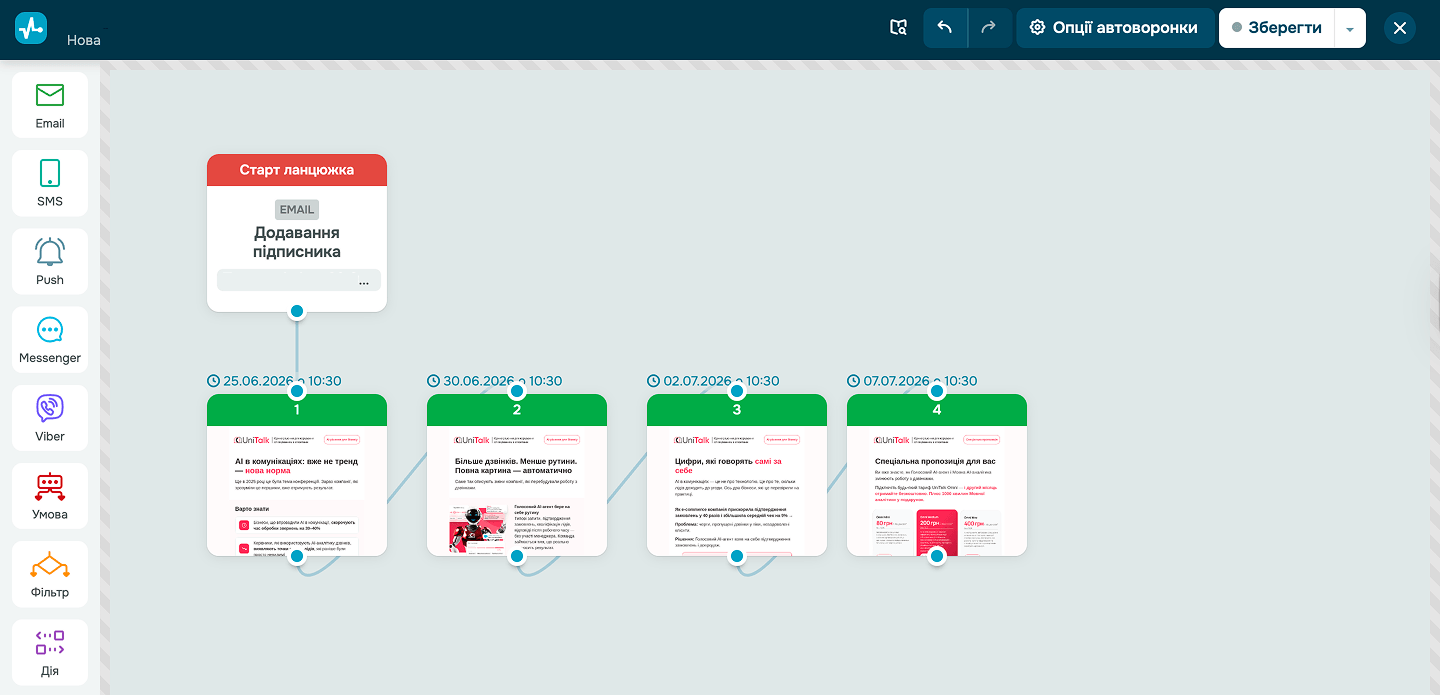Open email 1 preview thumbnail

coord(297,490)
